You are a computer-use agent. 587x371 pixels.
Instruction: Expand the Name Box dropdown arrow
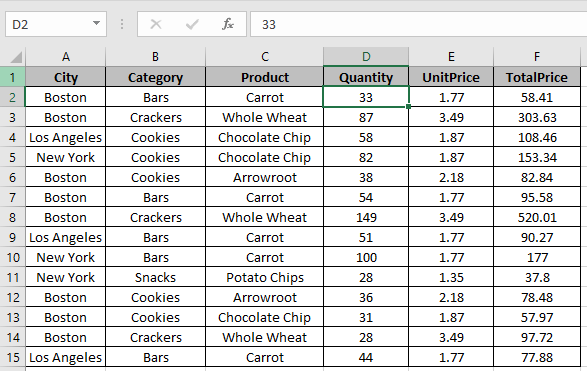click(x=96, y=24)
